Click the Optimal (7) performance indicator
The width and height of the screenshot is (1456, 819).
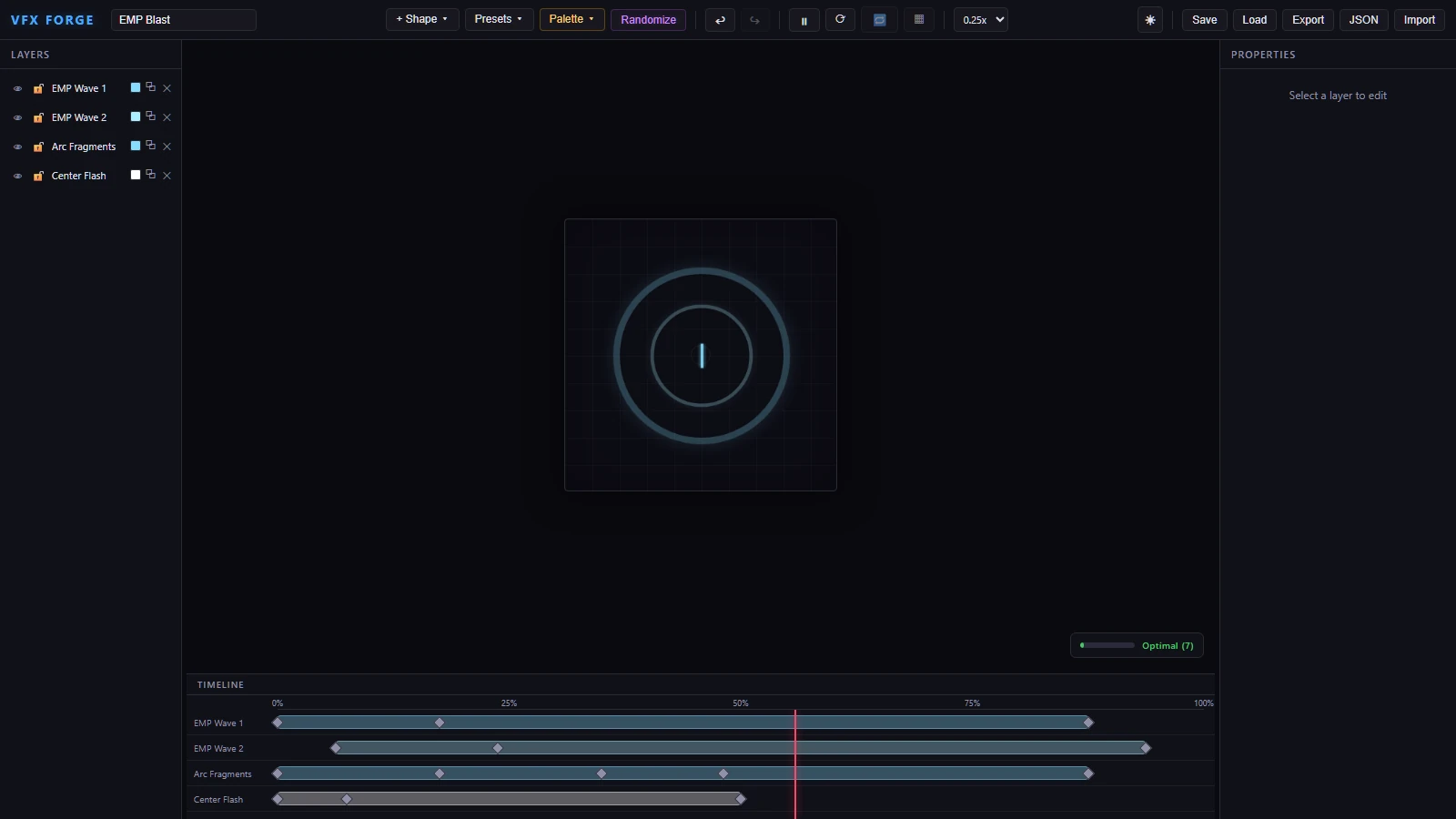click(1137, 645)
